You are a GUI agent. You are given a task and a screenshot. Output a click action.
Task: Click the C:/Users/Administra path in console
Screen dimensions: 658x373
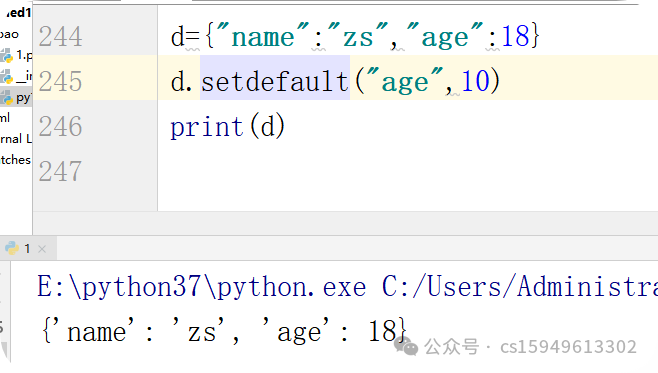[x=520, y=287]
